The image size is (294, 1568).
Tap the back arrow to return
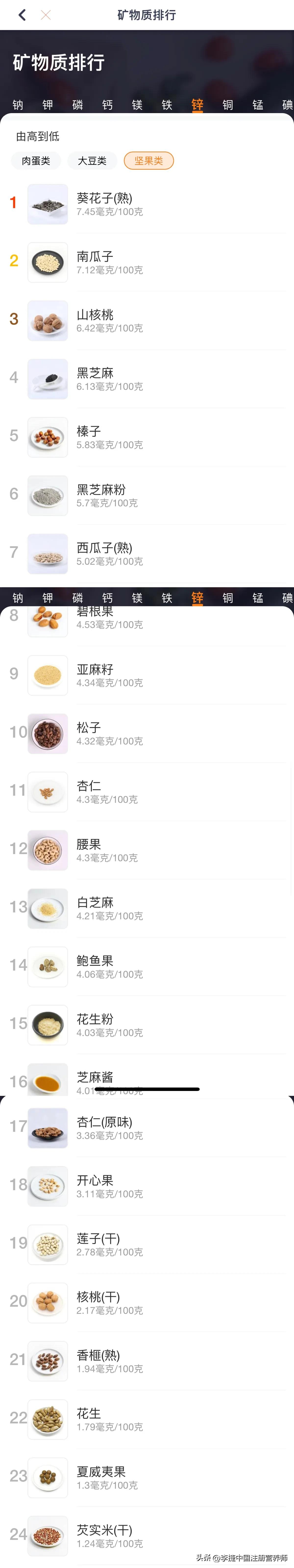pos(22,15)
